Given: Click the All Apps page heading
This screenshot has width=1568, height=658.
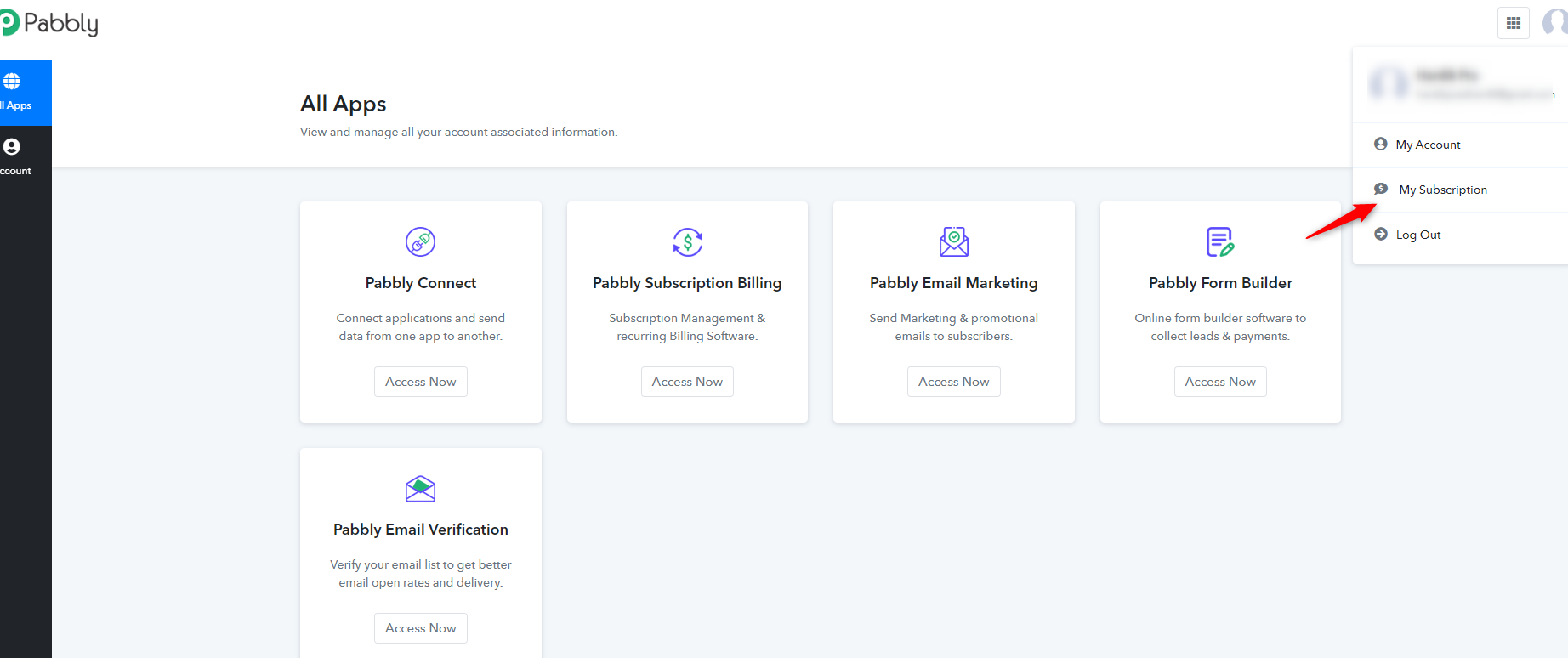Looking at the screenshot, I should (x=344, y=104).
